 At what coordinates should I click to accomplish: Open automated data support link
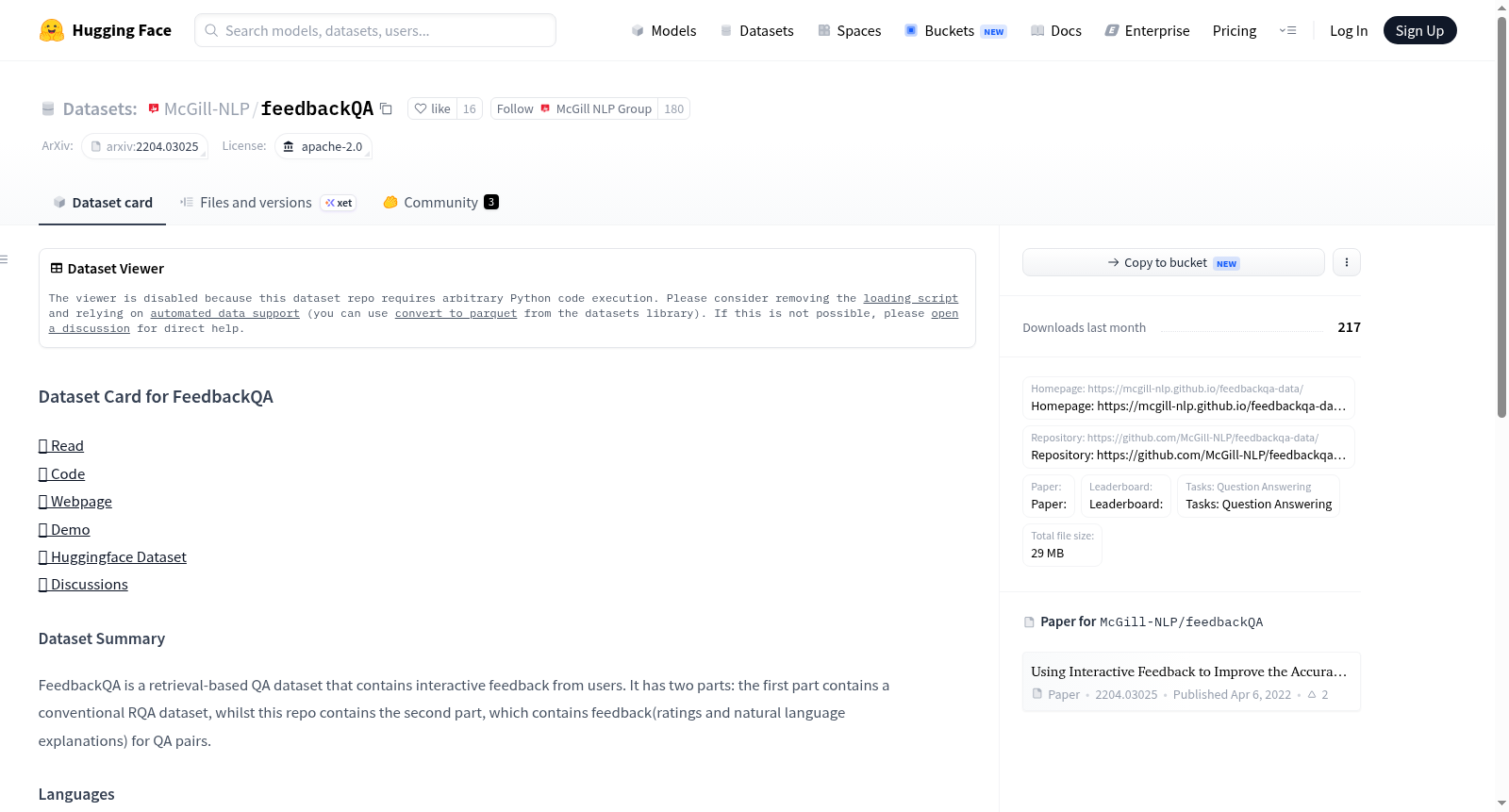tap(224, 313)
